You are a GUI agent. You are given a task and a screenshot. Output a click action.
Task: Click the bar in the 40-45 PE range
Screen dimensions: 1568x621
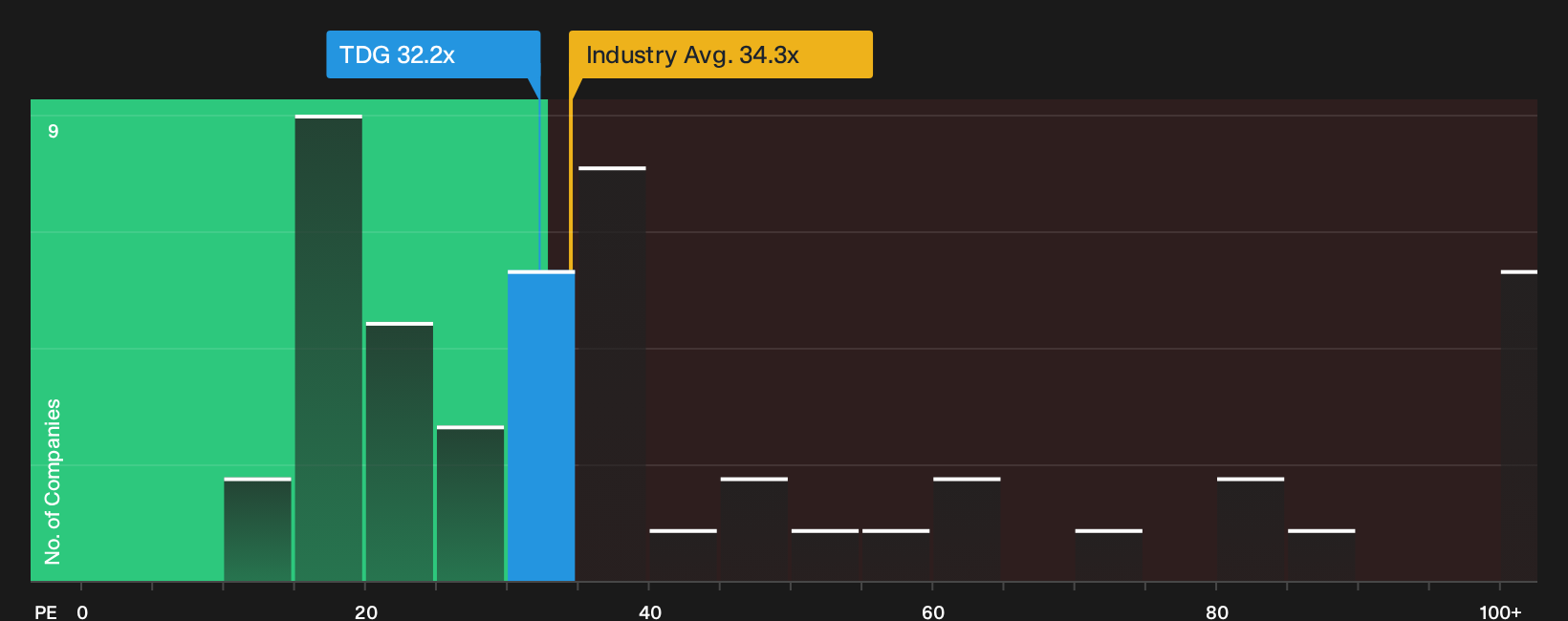point(683,555)
